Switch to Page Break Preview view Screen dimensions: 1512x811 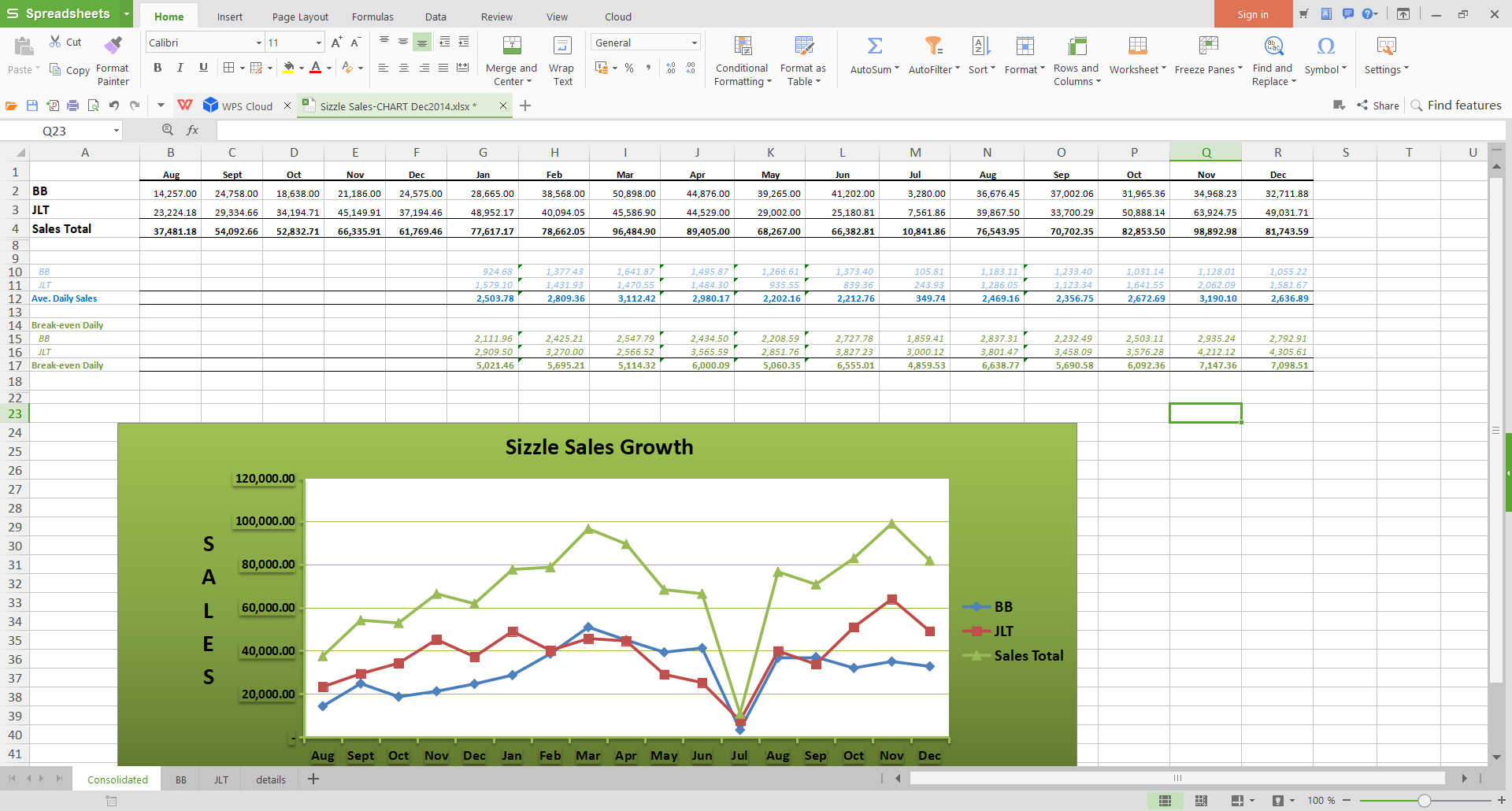[1201, 800]
